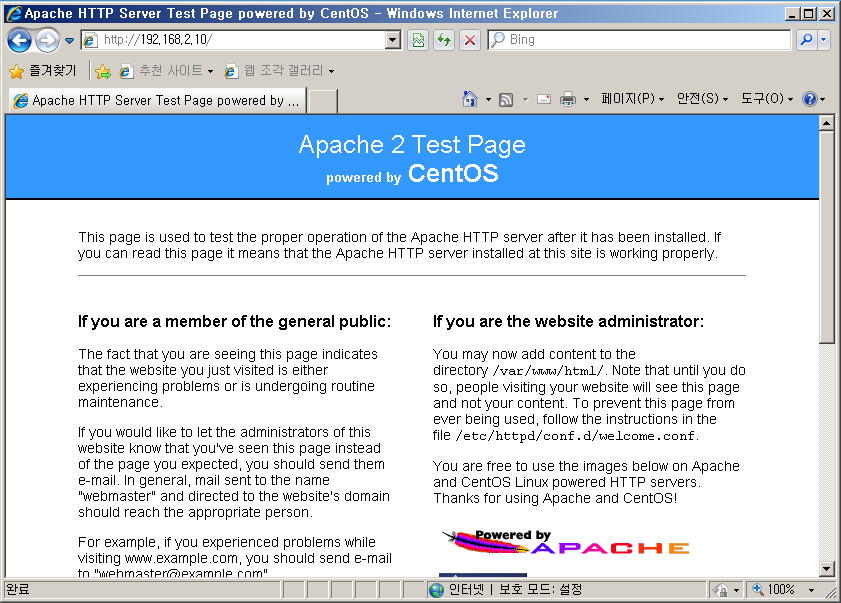Open the zoom level dropdown arrow

pos(812,590)
